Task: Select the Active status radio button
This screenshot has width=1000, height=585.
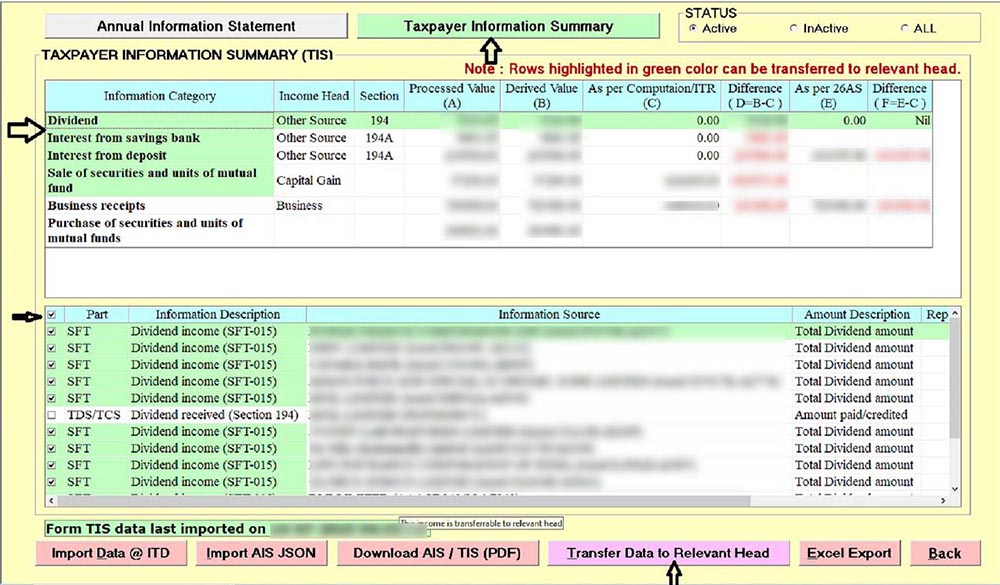Action: point(694,29)
